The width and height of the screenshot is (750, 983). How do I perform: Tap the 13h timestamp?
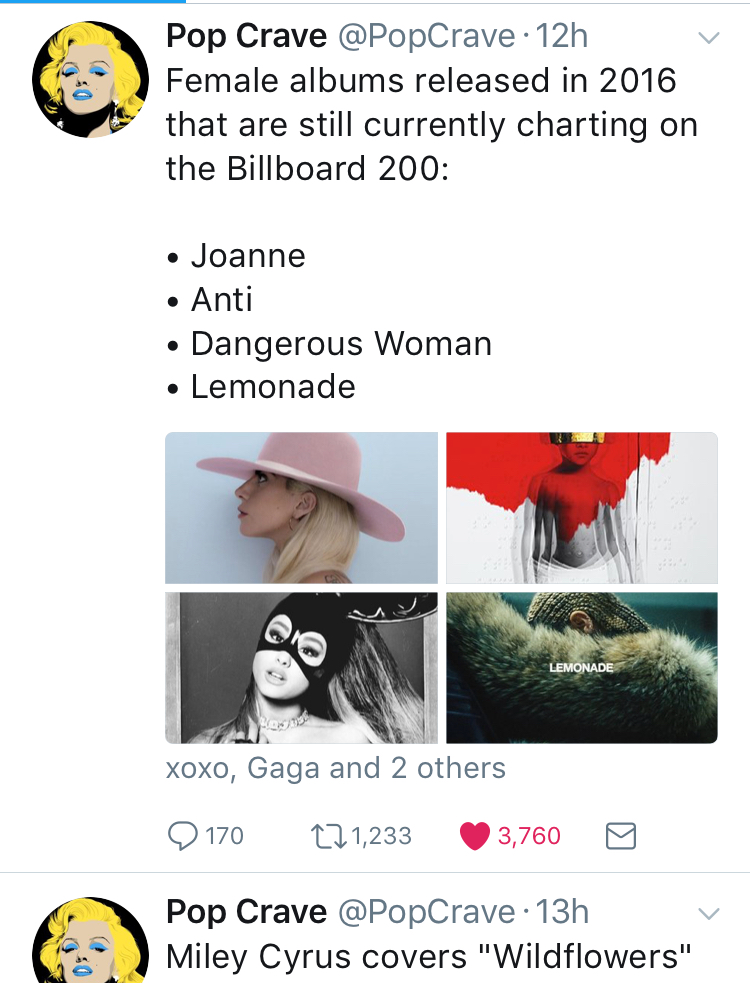562,911
